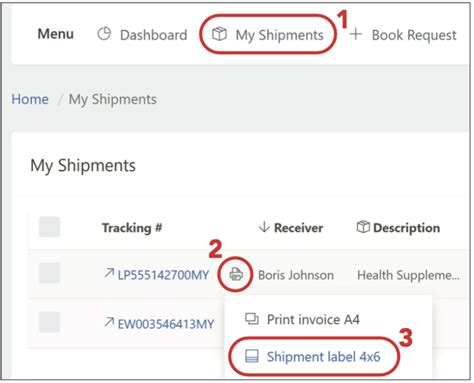Click arrow icon next to EW003546413MY
This screenshot has height=383, width=474.
pyautogui.click(x=109, y=322)
